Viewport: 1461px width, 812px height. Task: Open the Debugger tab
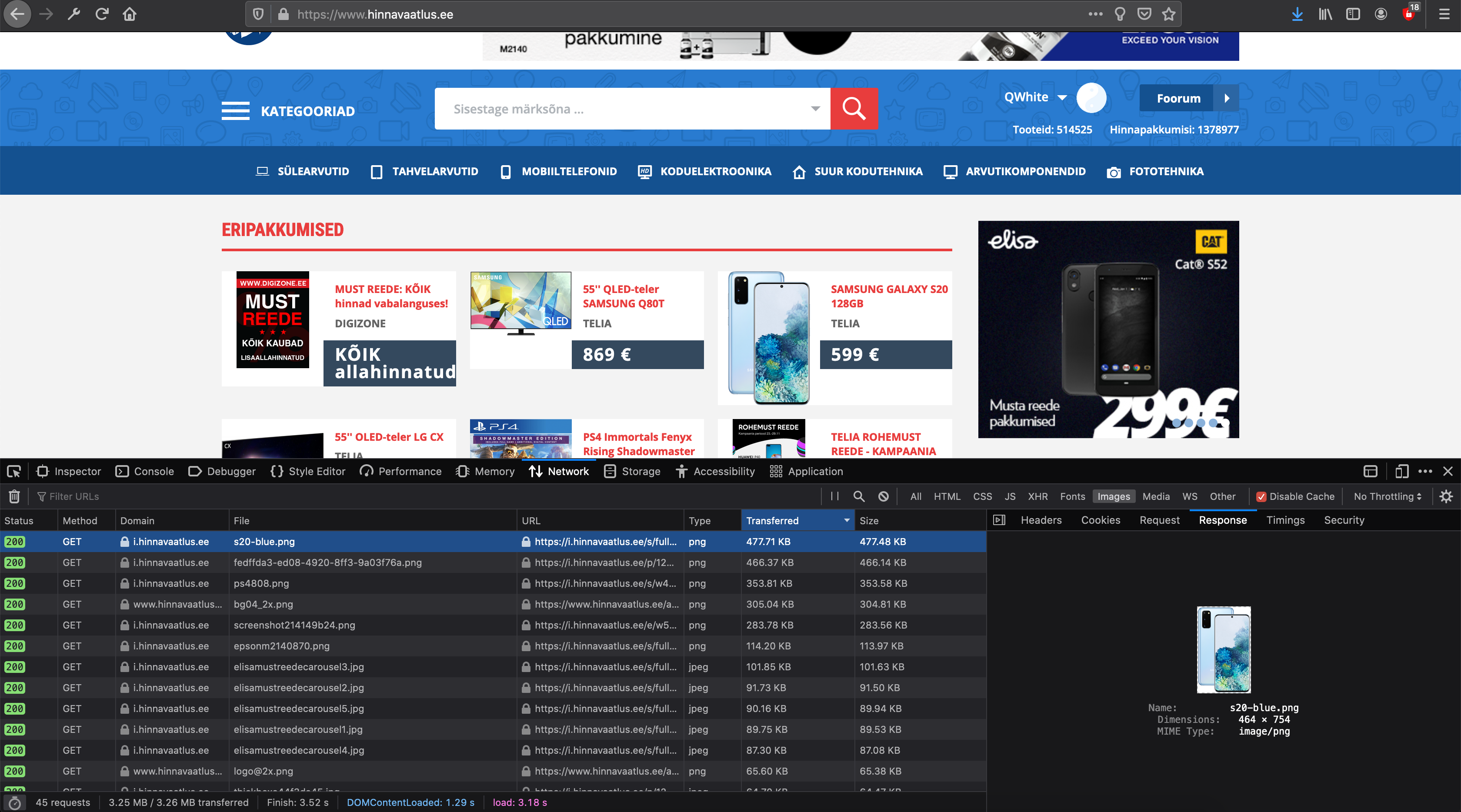point(222,471)
